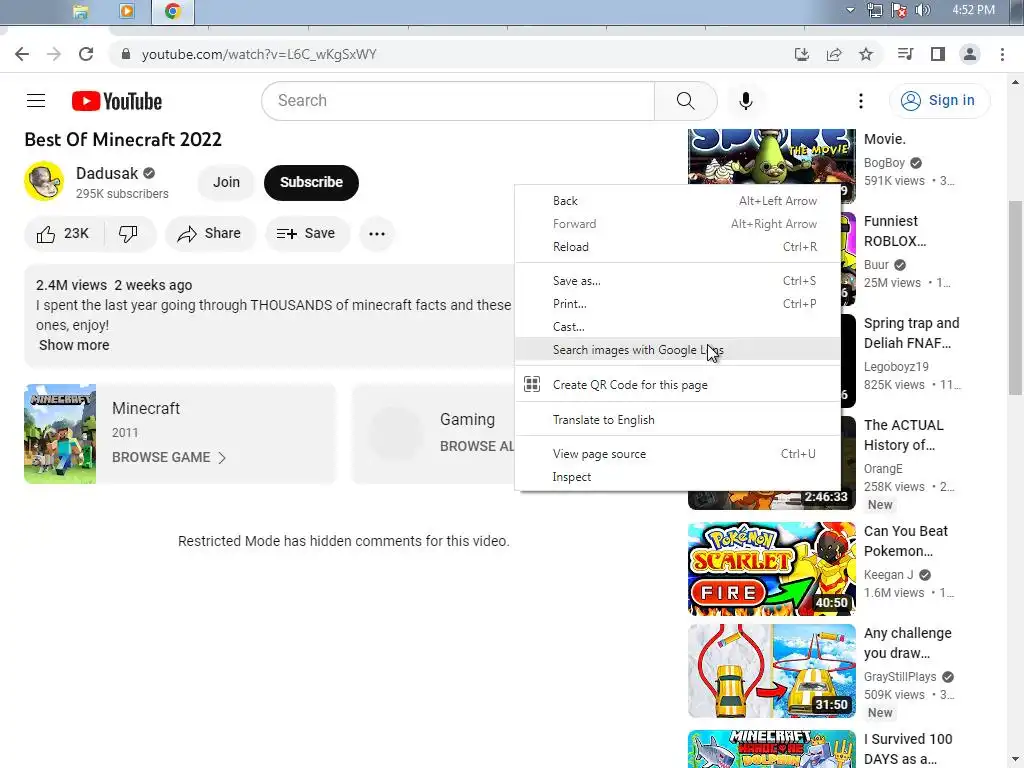
Task: Expand description with Show more
Action: coord(74,345)
